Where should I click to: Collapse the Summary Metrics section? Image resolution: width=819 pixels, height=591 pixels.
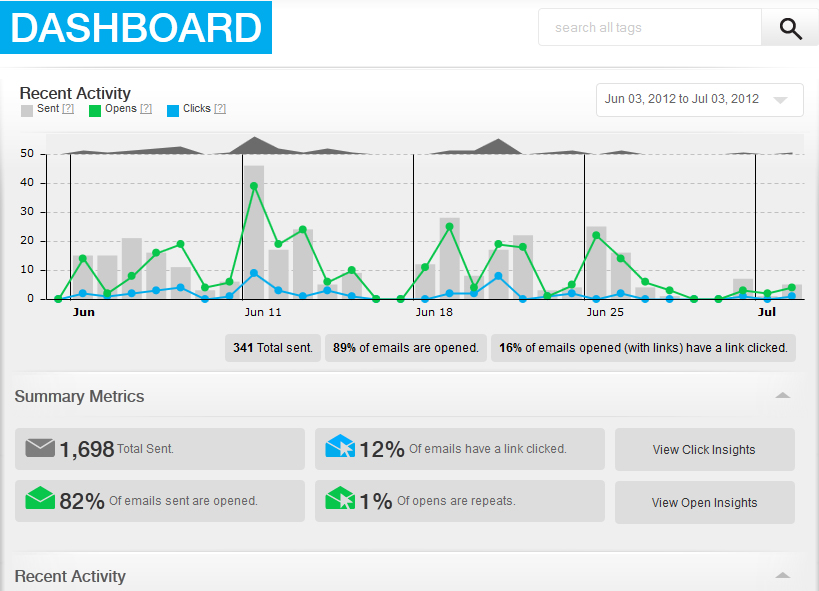[x=782, y=396]
